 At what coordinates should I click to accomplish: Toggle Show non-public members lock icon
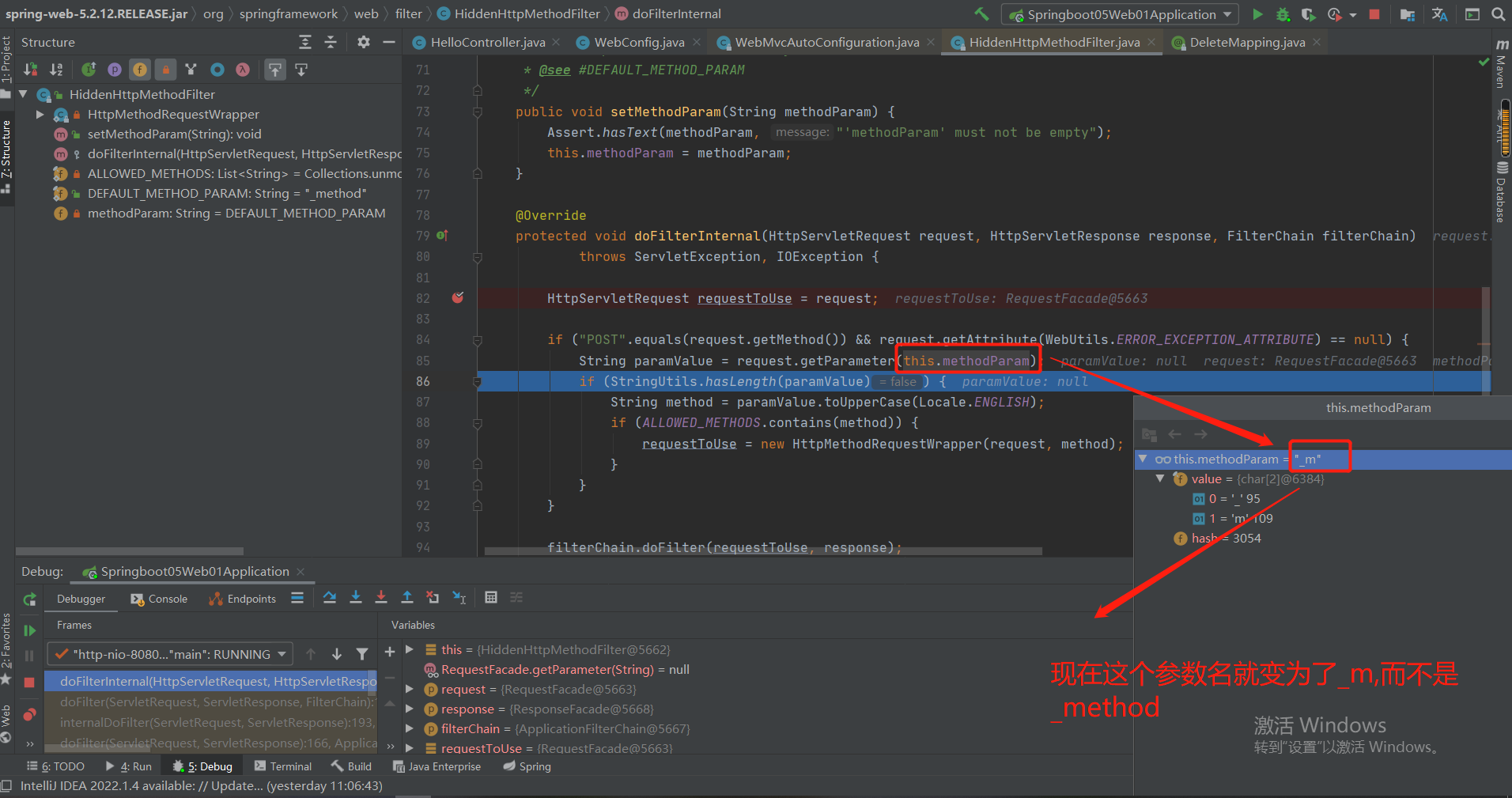tap(165, 70)
